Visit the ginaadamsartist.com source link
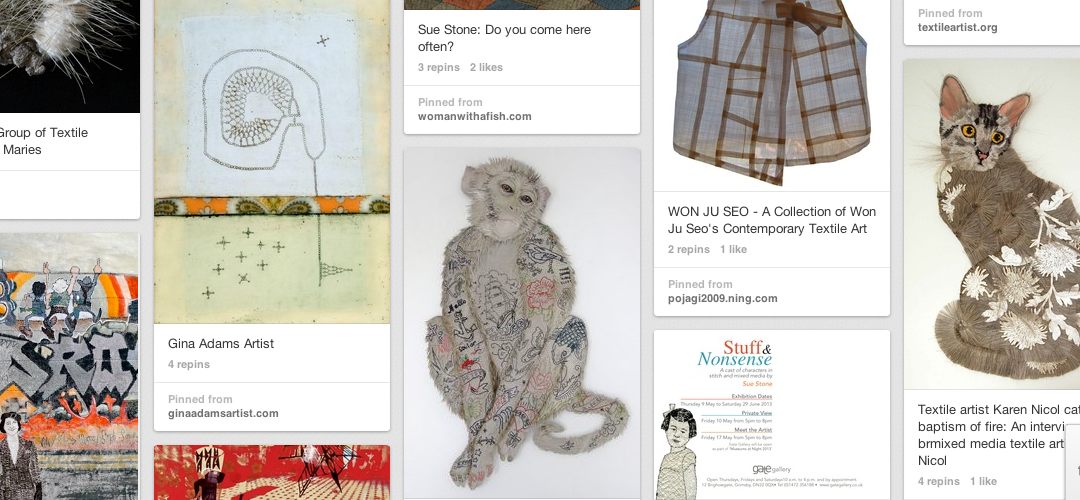This screenshot has height=500, width=1080. [223, 413]
